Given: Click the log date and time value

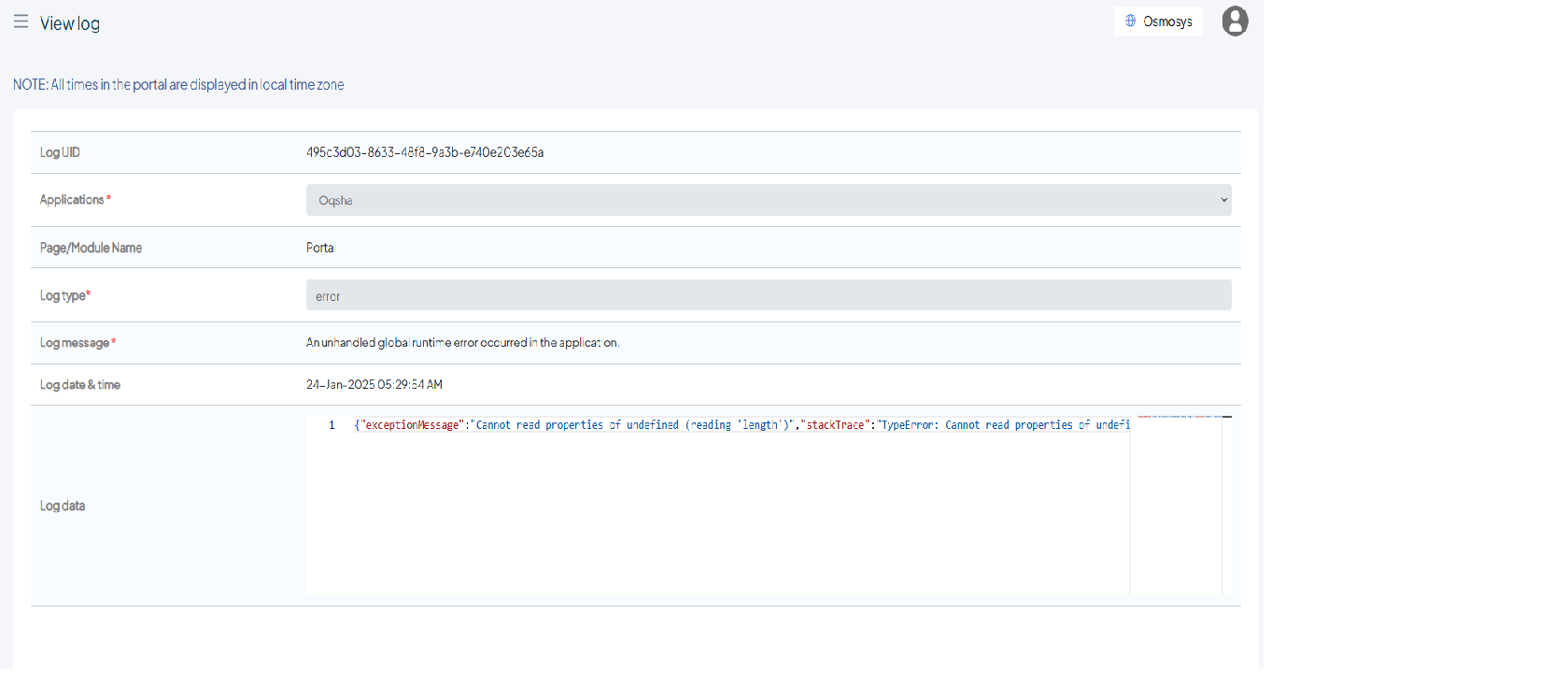Looking at the screenshot, I should pos(374,385).
